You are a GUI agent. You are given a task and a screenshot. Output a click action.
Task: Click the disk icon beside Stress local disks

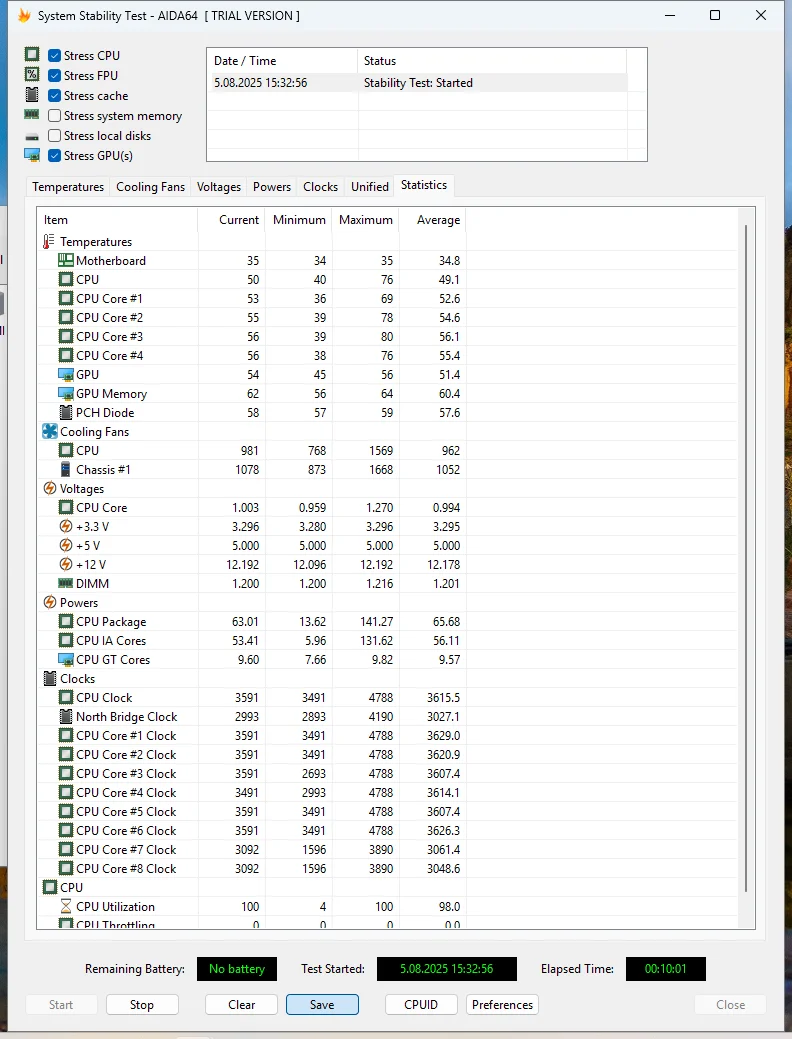[x=32, y=137]
